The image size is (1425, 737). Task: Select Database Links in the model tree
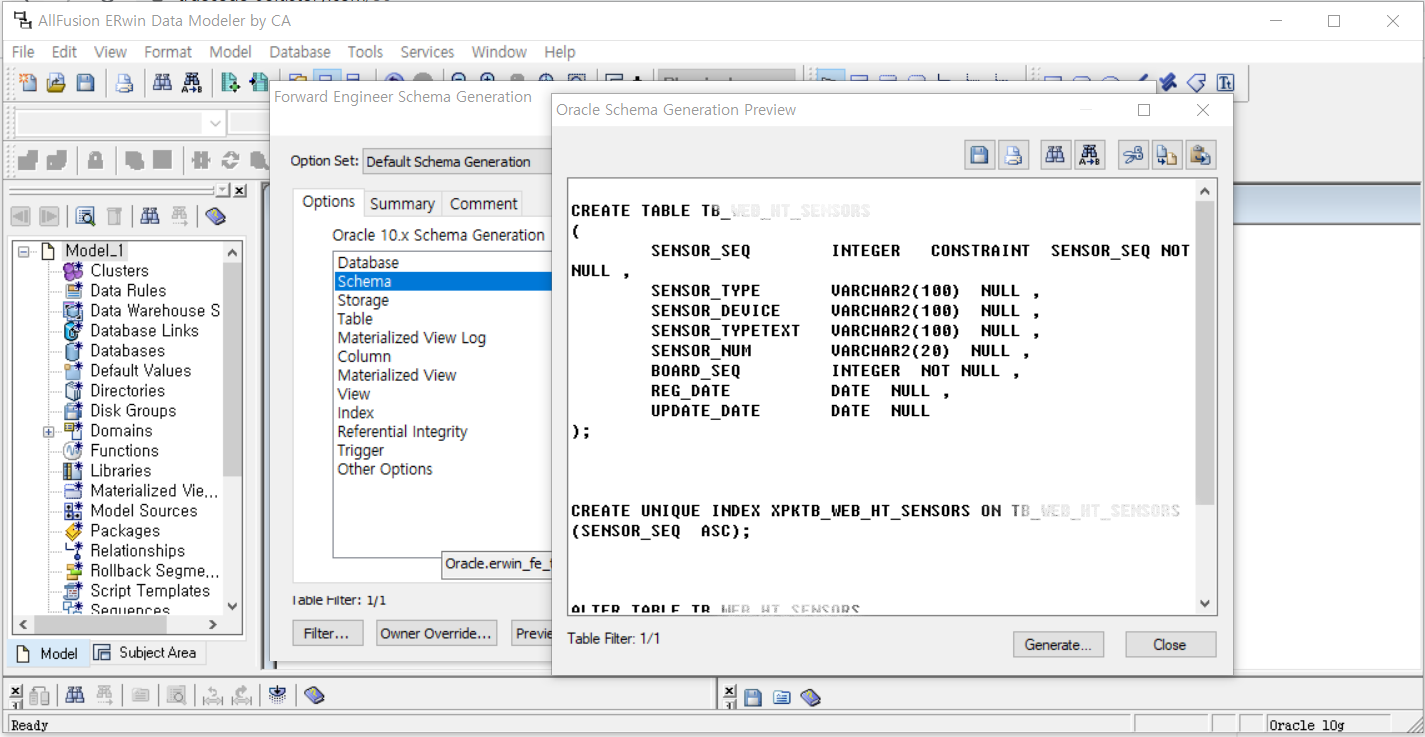(x=144, y=331)
